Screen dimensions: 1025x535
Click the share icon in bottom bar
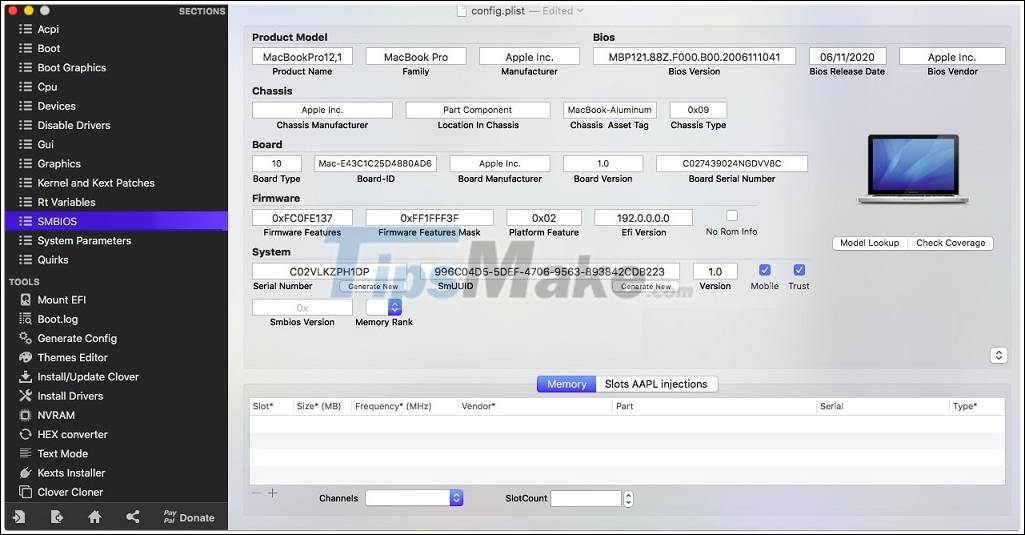(x=133, y=517)
